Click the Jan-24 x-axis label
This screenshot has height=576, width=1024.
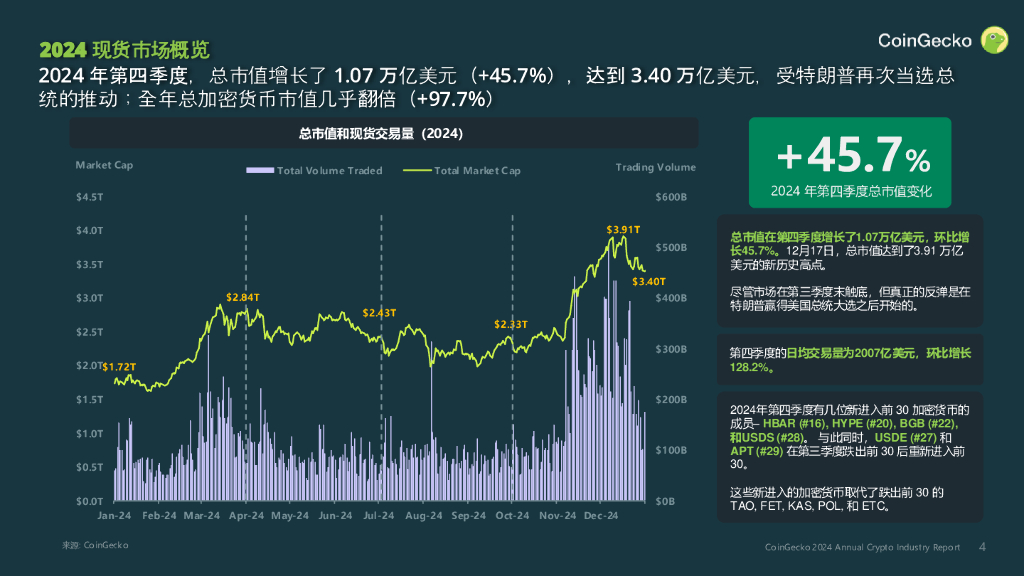click(x=114, y=515)
